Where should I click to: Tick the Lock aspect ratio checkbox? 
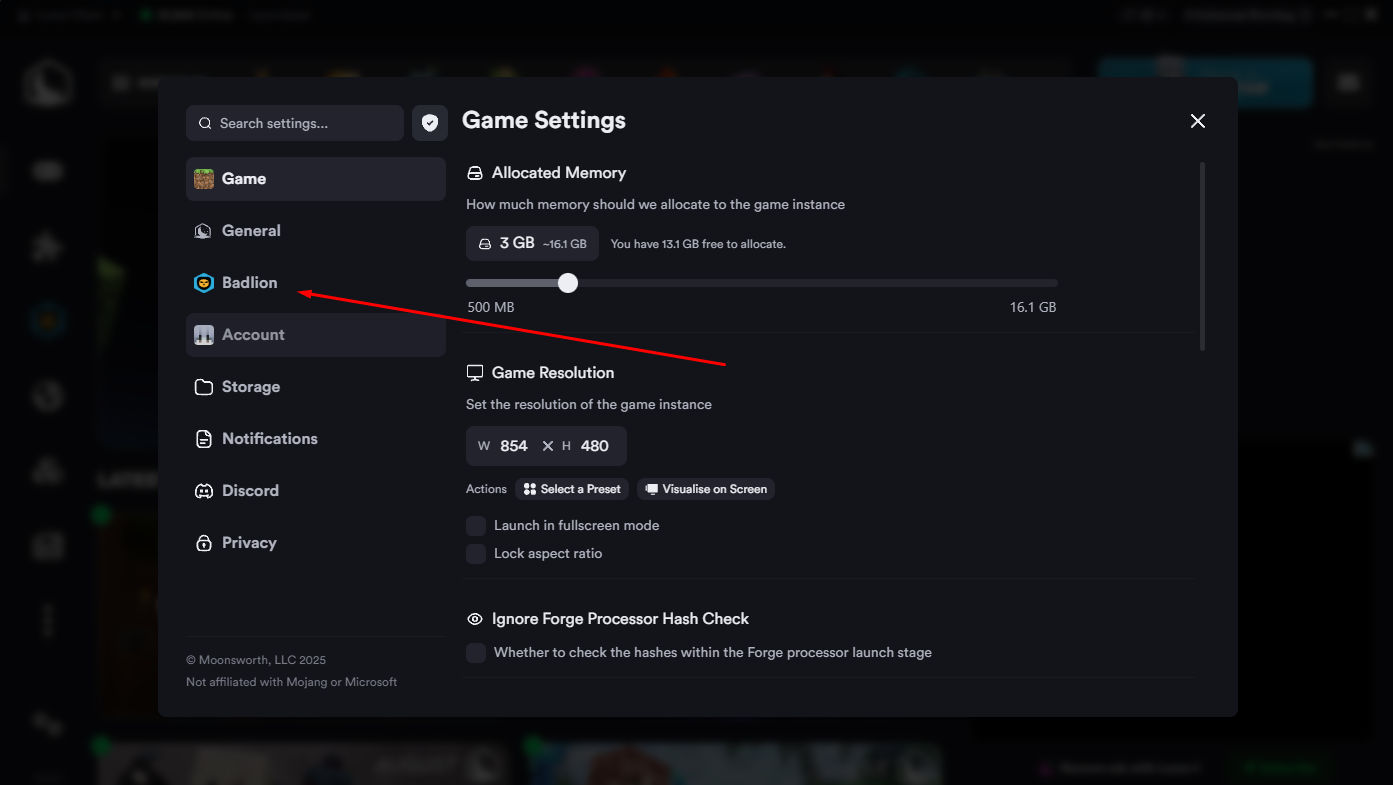point(476,553)
